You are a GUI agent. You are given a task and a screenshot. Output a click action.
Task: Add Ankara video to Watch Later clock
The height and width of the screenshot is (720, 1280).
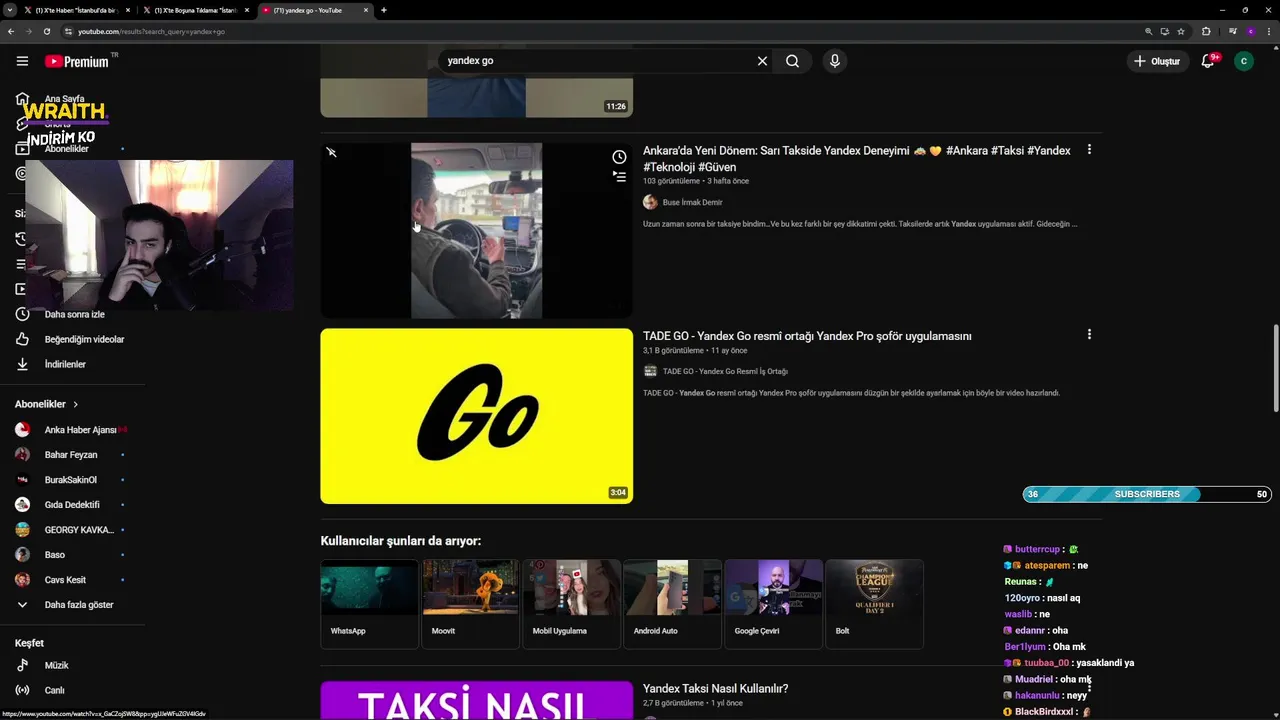tap(619, 157)
